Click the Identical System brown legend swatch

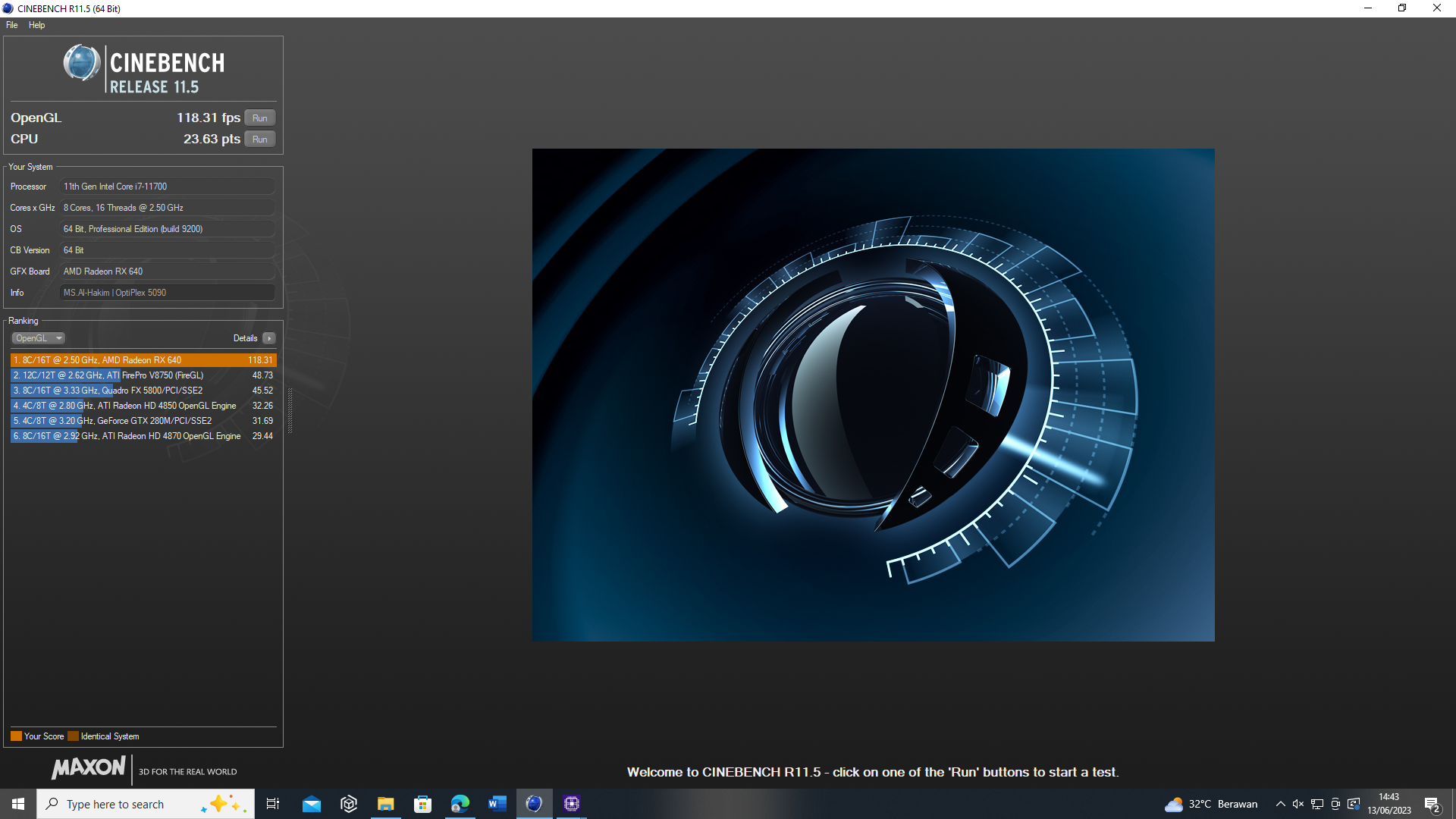coord(73,736)
